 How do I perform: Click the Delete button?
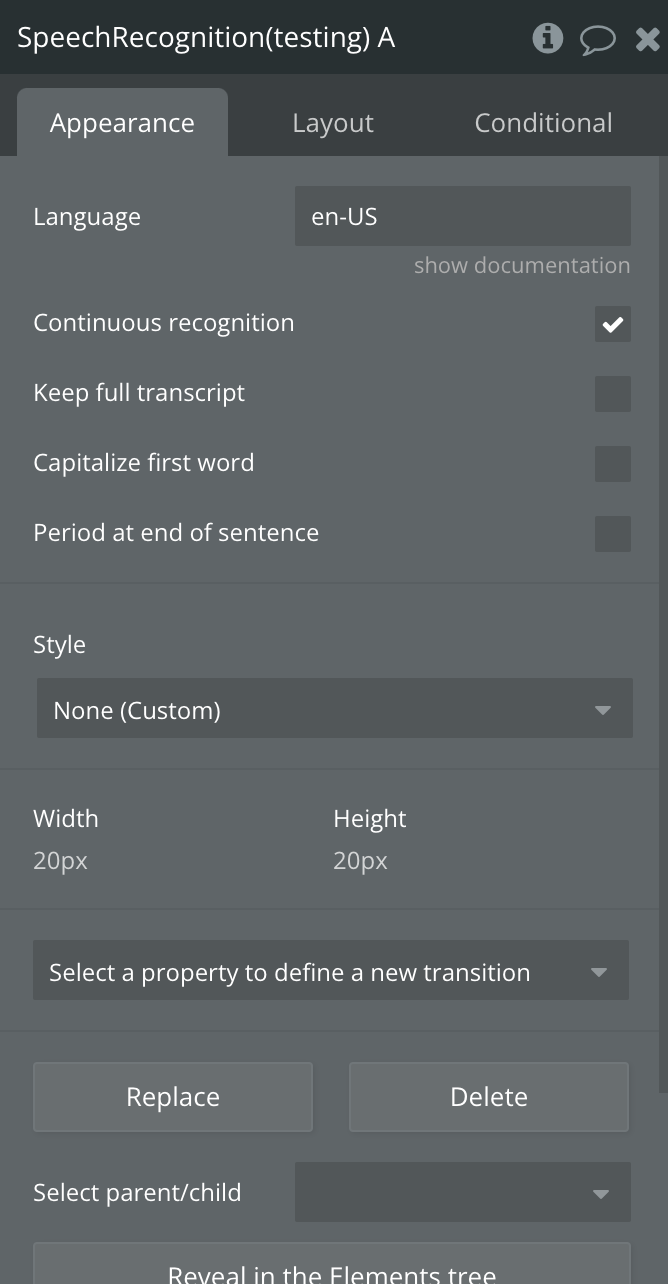click(488, 1097)
